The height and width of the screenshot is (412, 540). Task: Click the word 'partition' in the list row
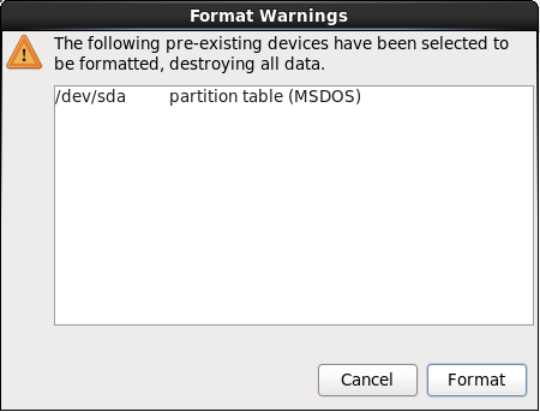[x=203, y=97]
